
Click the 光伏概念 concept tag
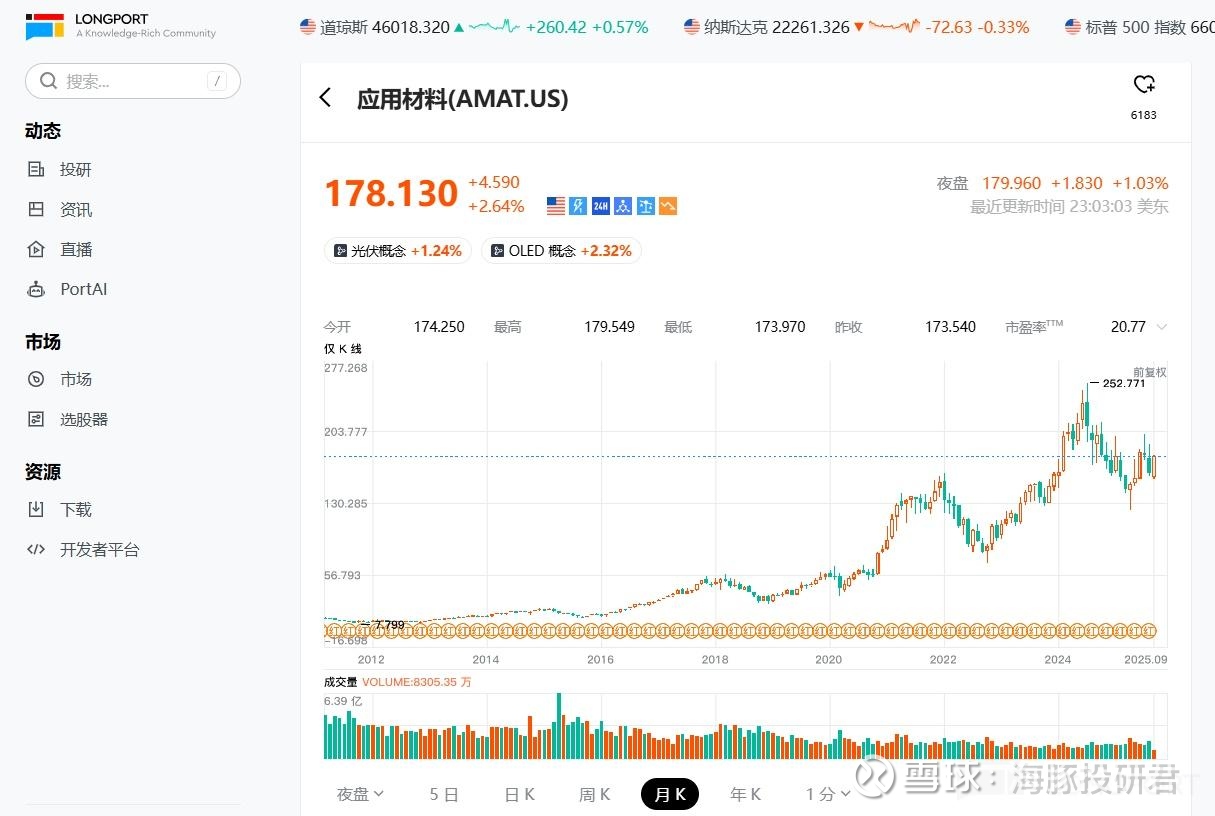397,251
